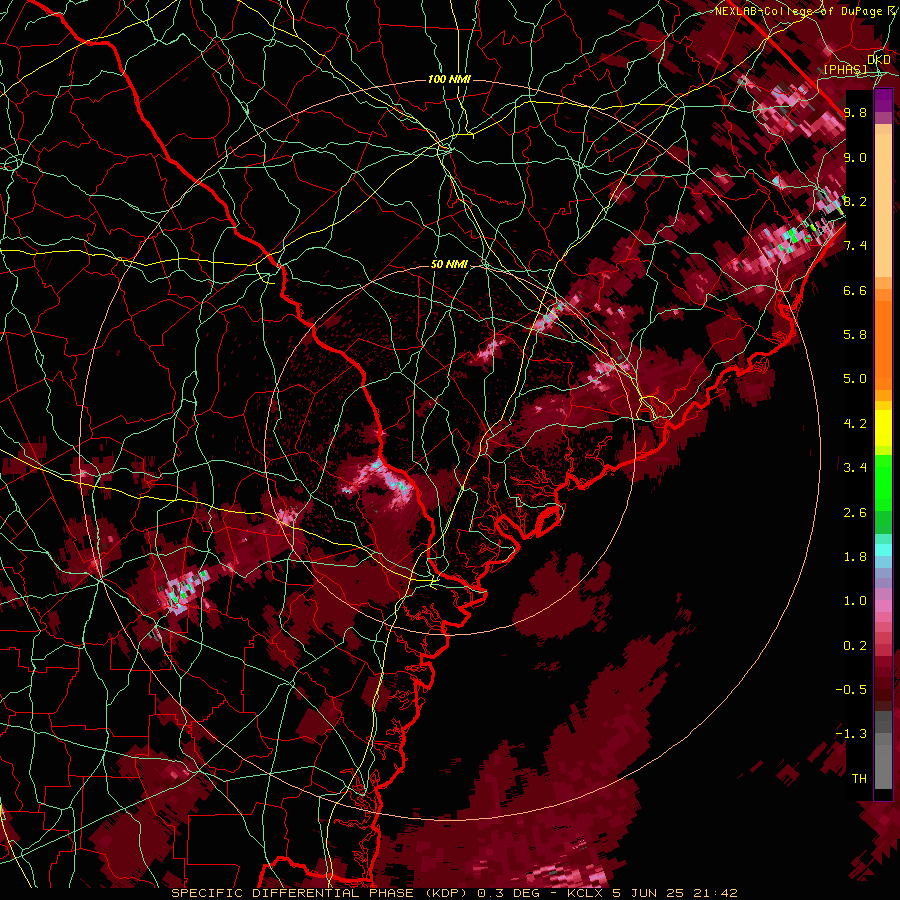Click the 1.8 scale value

tap(855, 557)
